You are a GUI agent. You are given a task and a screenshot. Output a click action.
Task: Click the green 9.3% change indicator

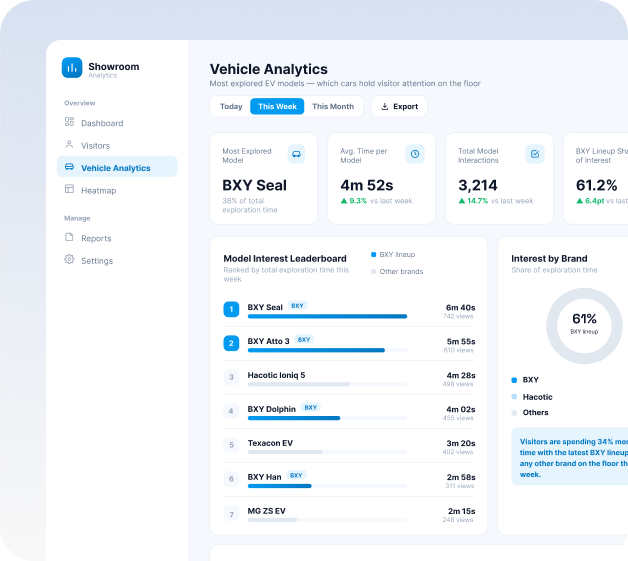pos(354,201)
